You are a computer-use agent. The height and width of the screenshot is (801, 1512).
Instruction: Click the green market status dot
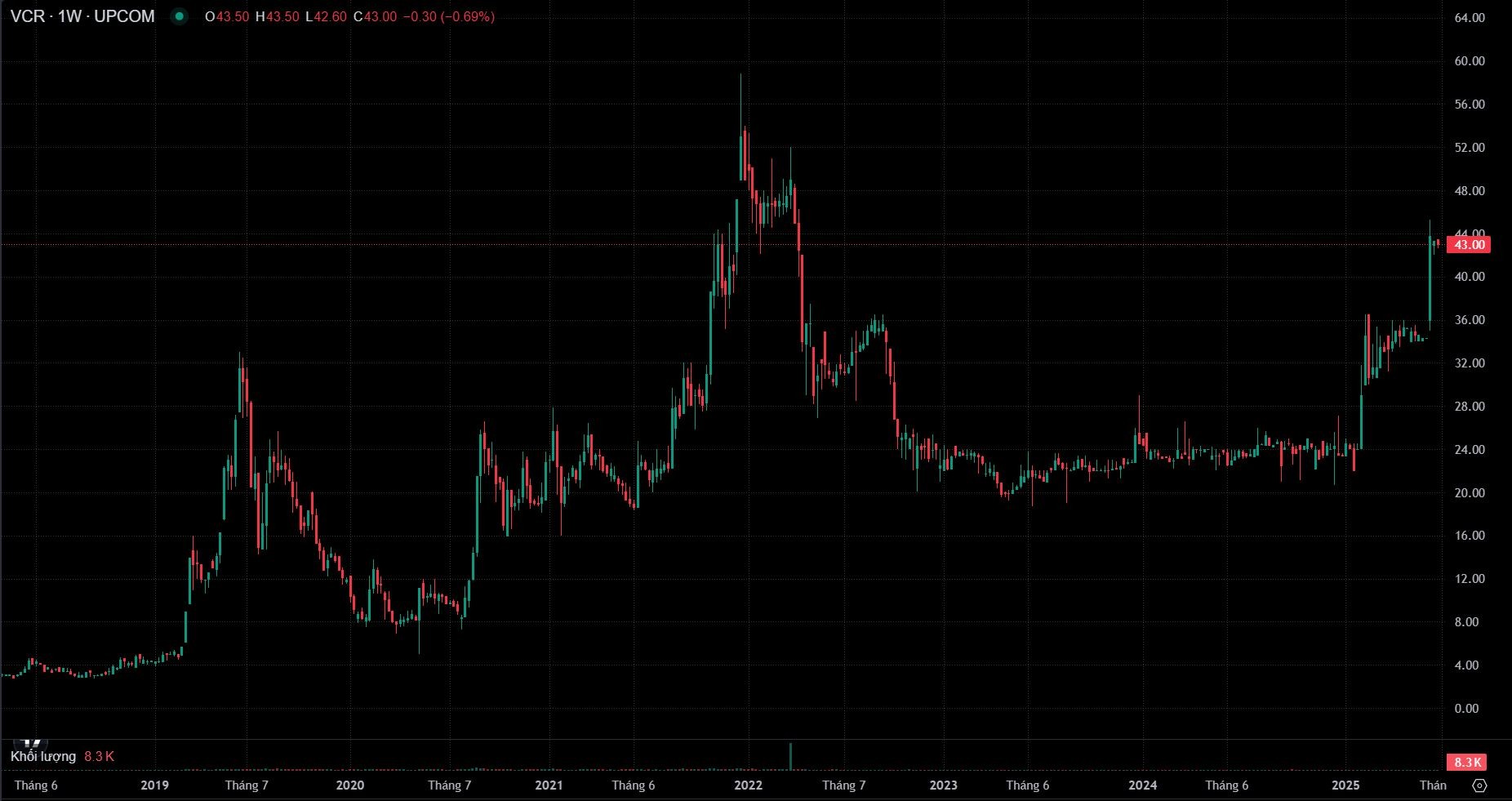coord(180,16)
